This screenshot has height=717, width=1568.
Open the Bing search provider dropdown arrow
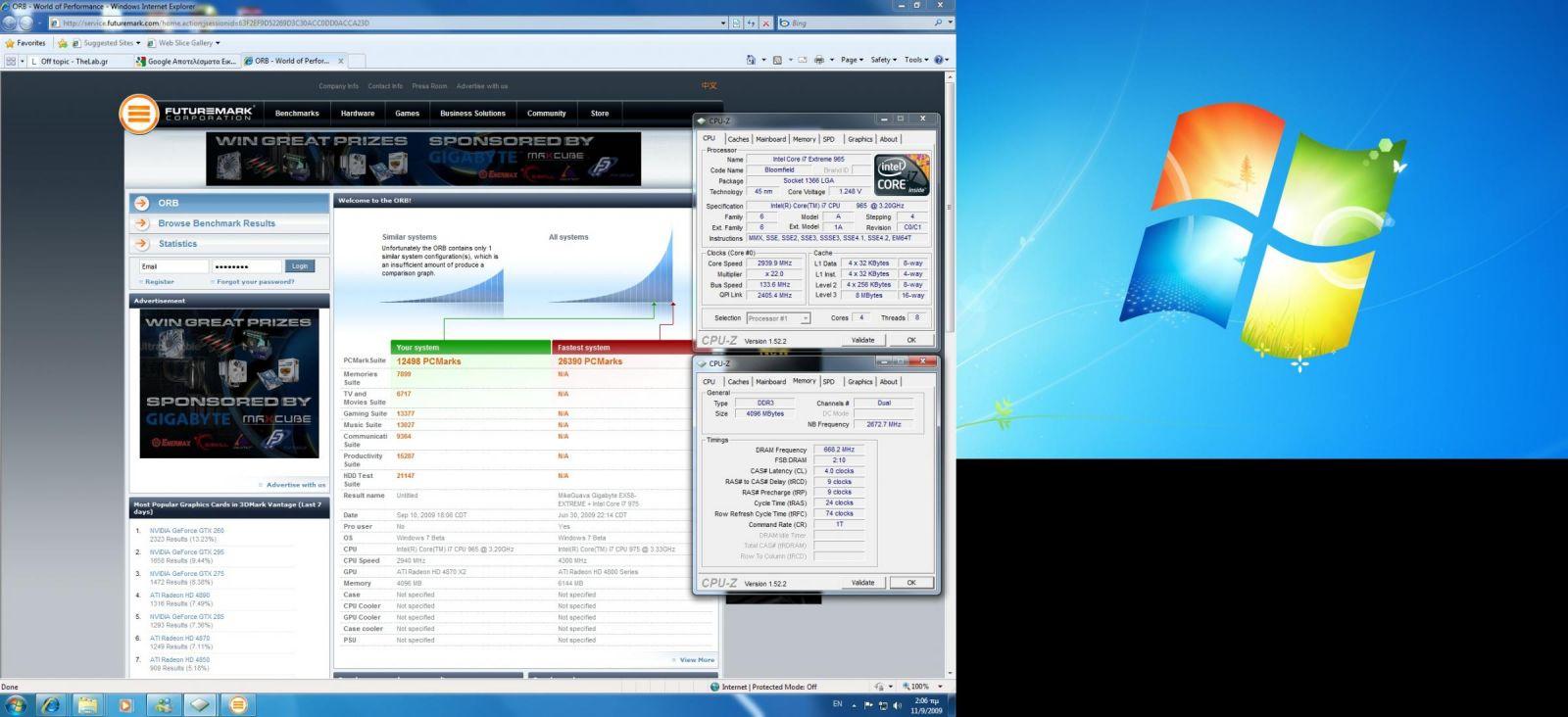pyautogui.click(x=949, y=23)
